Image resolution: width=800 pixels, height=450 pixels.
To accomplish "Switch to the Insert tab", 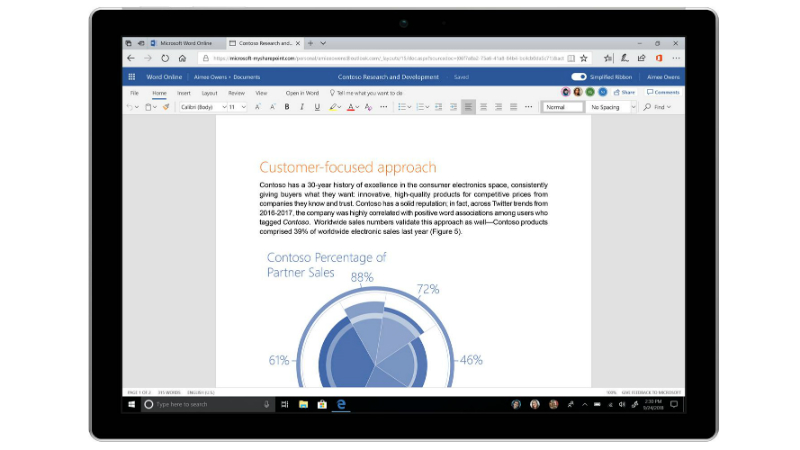I will click(x=184, y=93).
